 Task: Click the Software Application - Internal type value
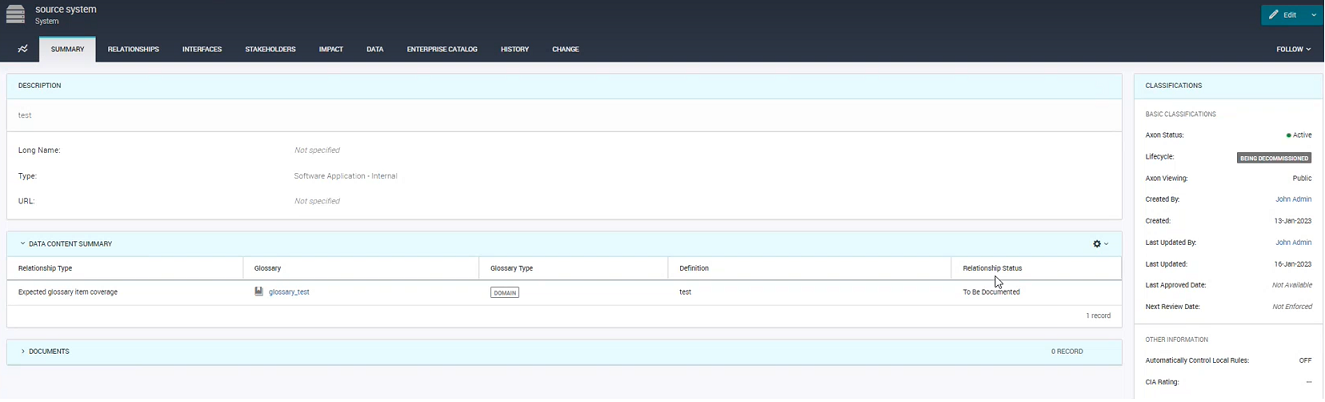point(345,176)
